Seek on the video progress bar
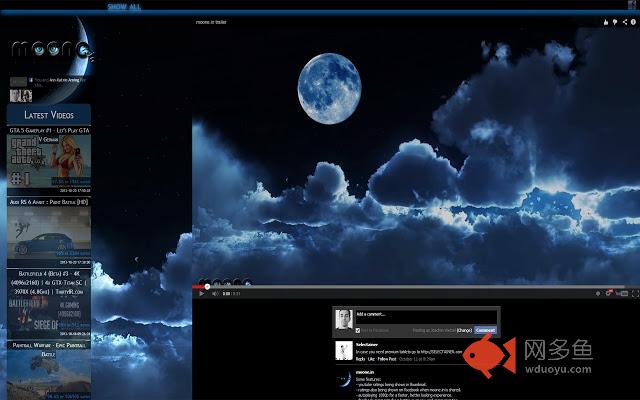This screenshot has height=400, width=640. pyautogui.click(x=400, y=287)
